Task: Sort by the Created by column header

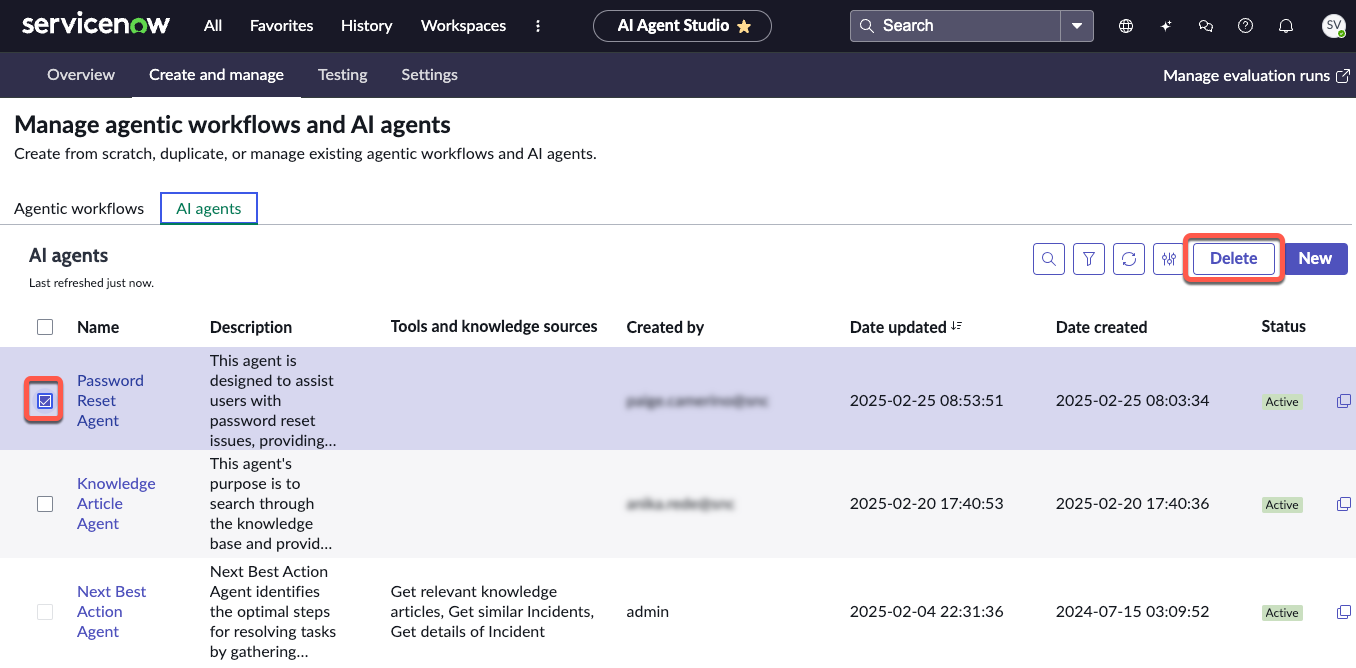Action: click(x=665, y=327)
